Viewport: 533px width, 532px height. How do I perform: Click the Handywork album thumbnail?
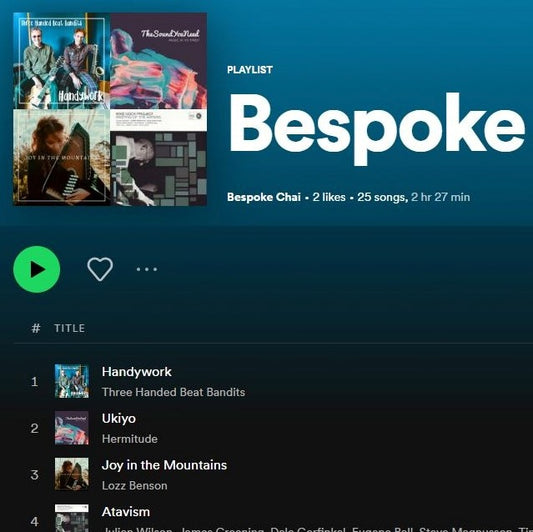[x=72, y=381]
